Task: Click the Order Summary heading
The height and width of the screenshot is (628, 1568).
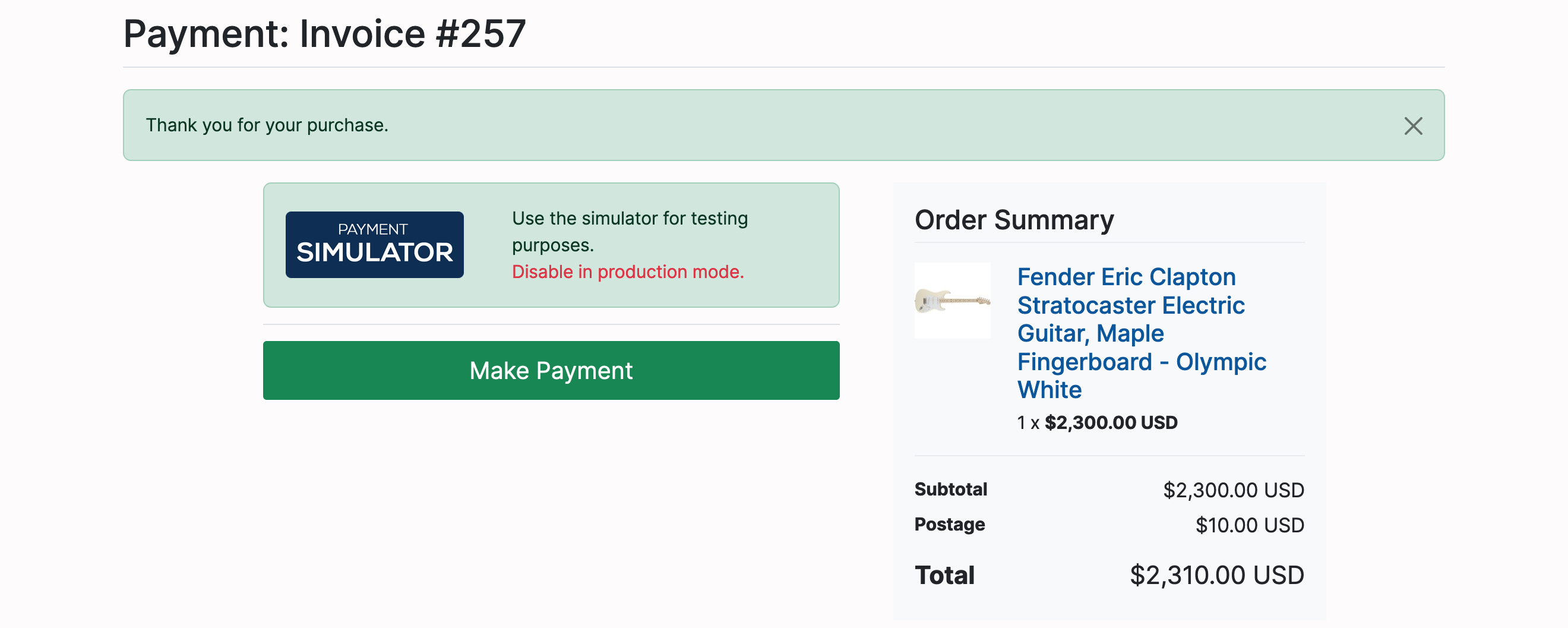Action: point(1014,220)
